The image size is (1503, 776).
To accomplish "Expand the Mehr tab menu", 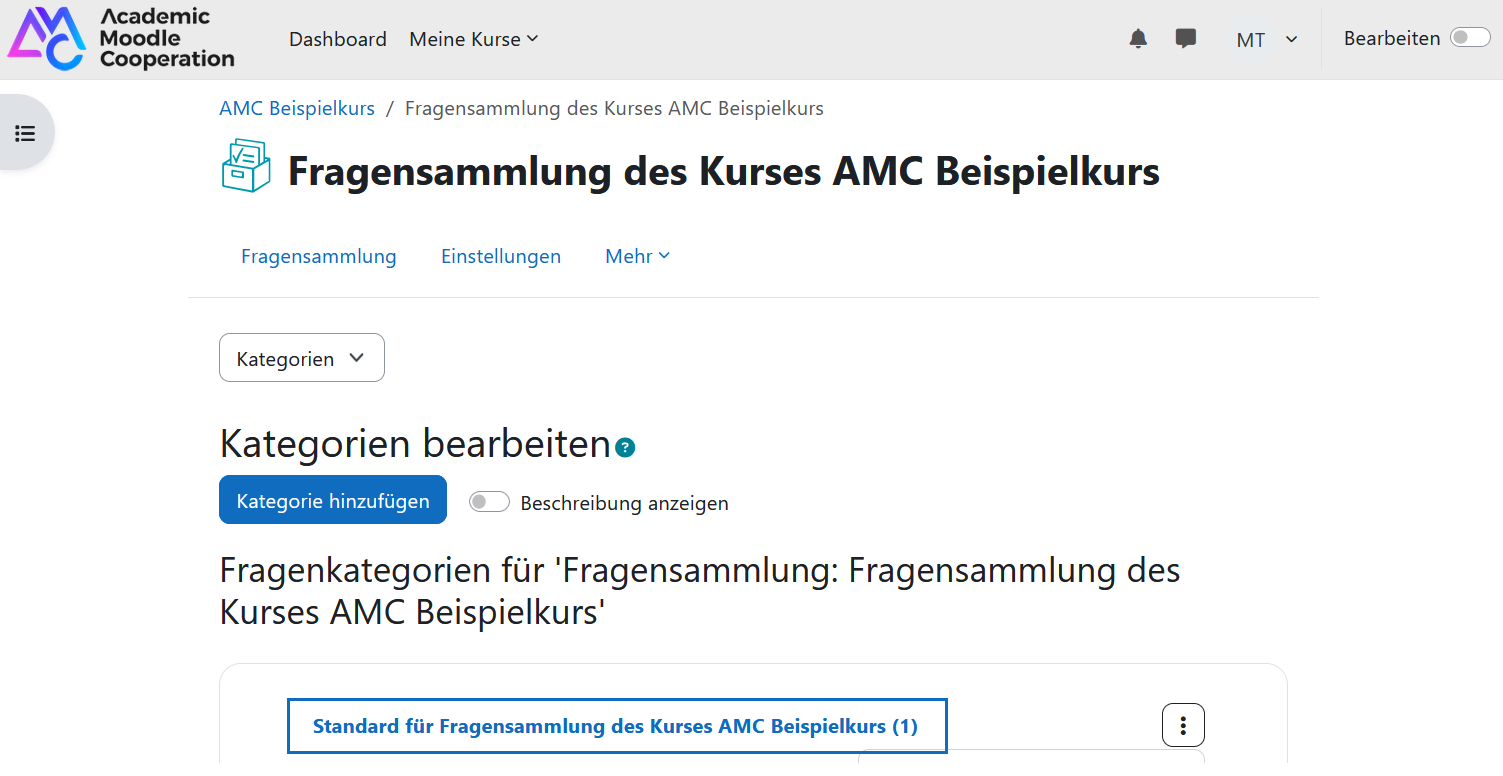I will coord(638,256).
